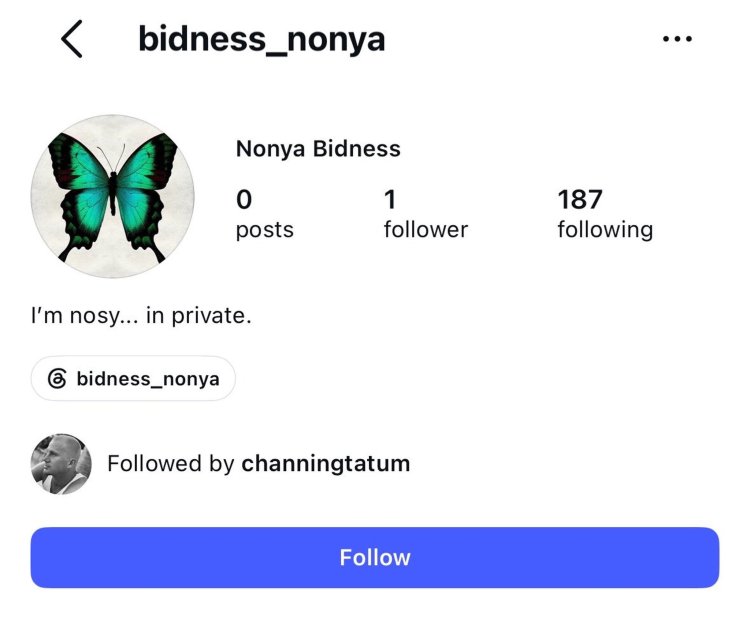Tap the 187 following count number
This screenshot has height=620, width=750.
point(580,199)
